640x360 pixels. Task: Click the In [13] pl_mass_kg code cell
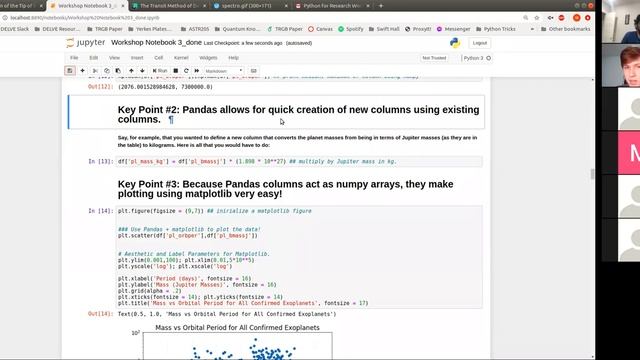point(299,162)
